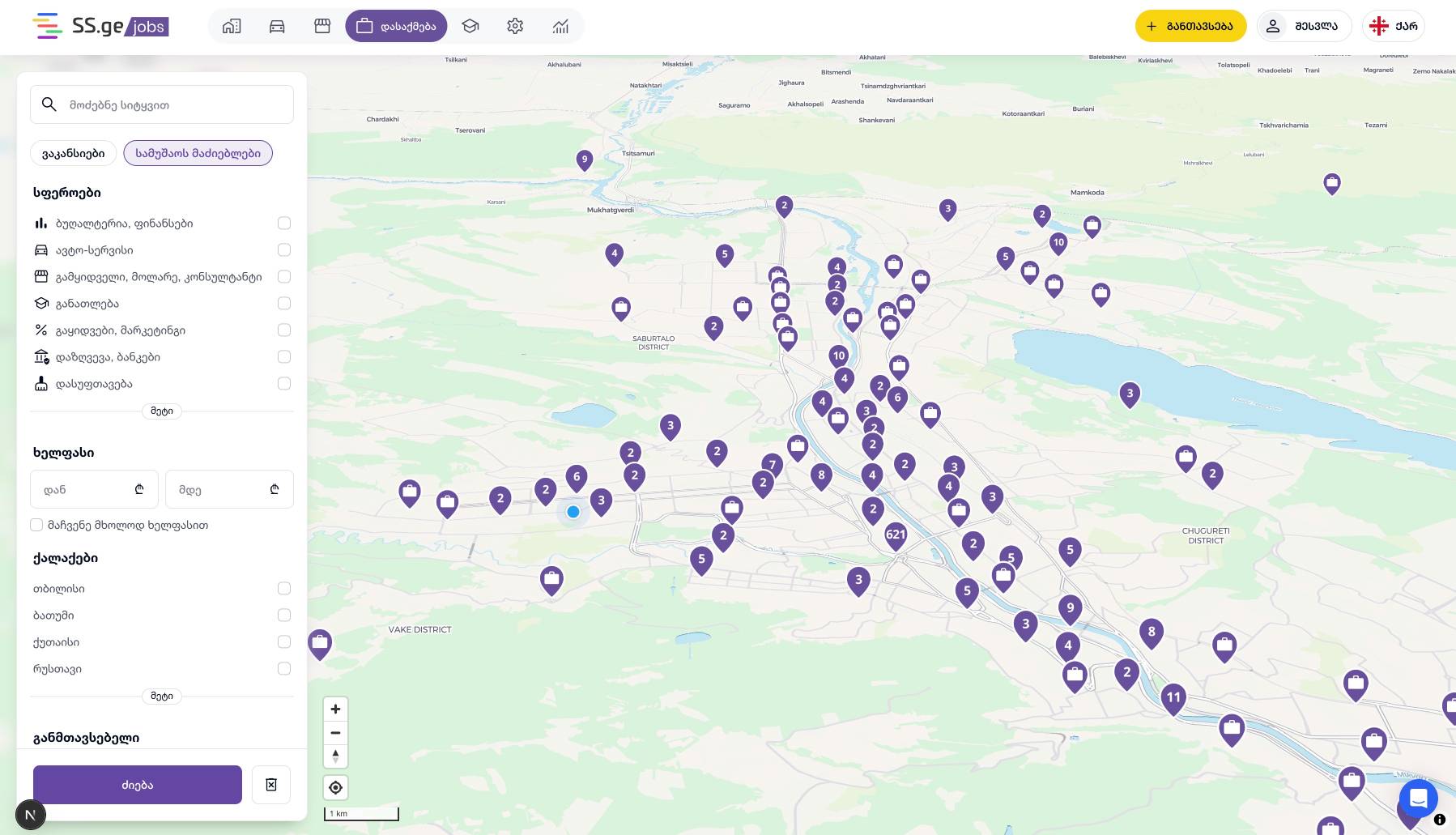Switch to the ვაკანსიები tab
The height and width of the screenshot is (835, 1456).
coord(74,153)
